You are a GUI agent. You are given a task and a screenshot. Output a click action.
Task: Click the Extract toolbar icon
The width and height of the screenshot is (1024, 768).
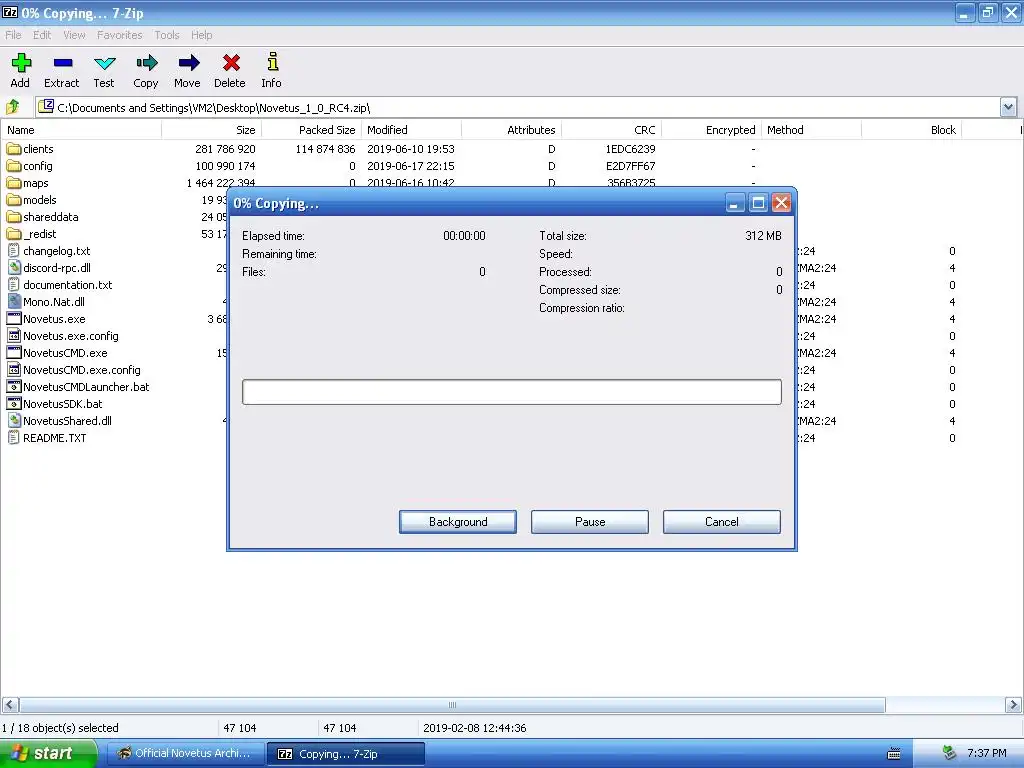[x=63, y=63]
